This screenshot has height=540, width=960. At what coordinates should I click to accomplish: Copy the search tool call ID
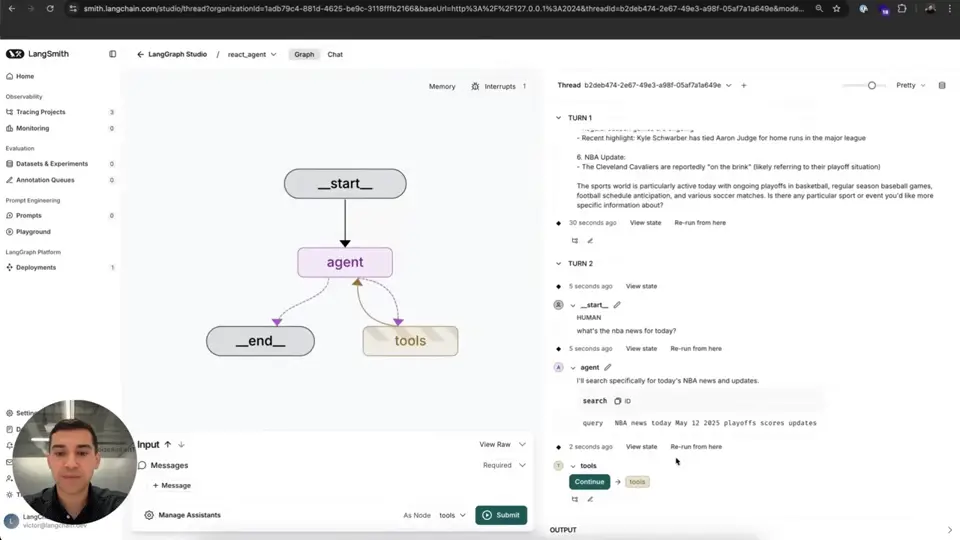point(618,401)
